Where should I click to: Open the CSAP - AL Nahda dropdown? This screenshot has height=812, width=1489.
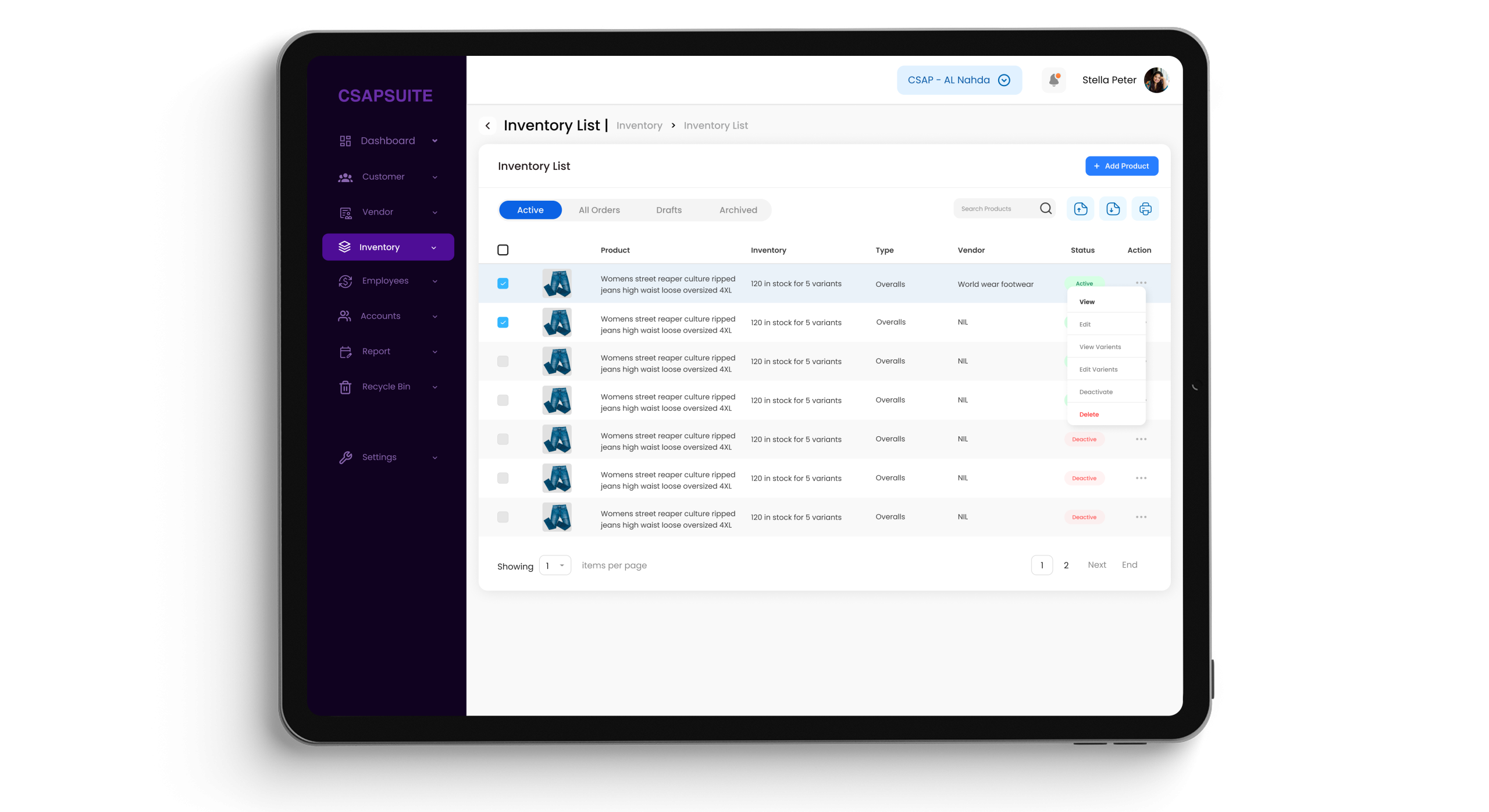[x=959, y=80]
